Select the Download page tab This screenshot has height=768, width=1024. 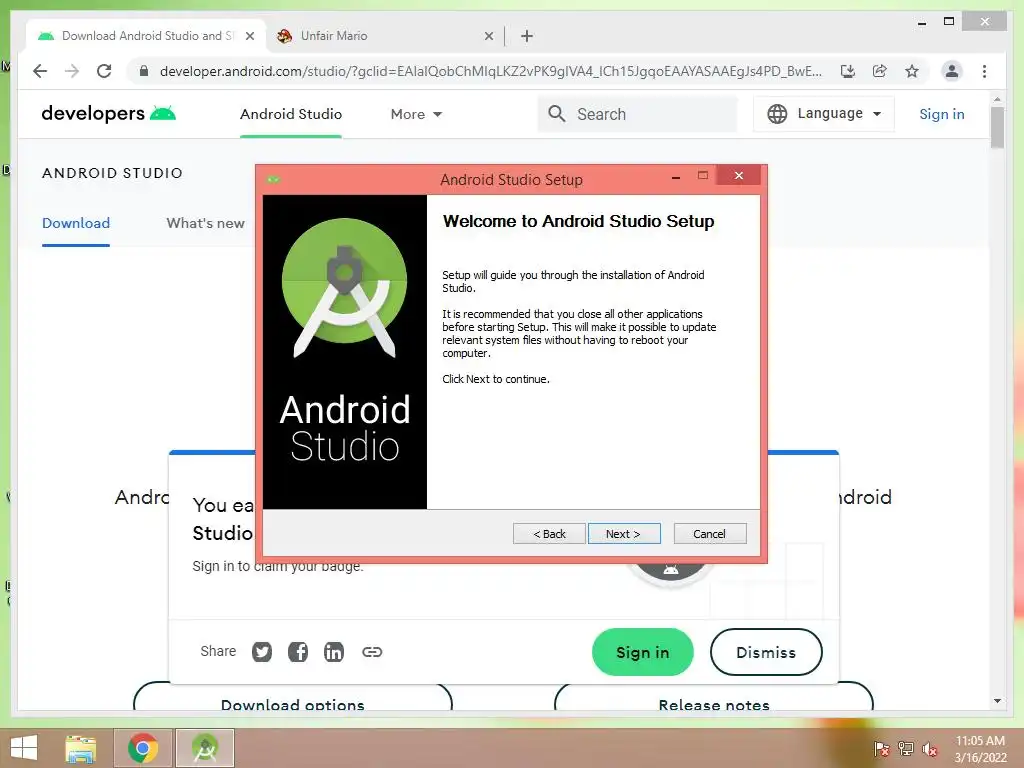(x=76, y=223)
